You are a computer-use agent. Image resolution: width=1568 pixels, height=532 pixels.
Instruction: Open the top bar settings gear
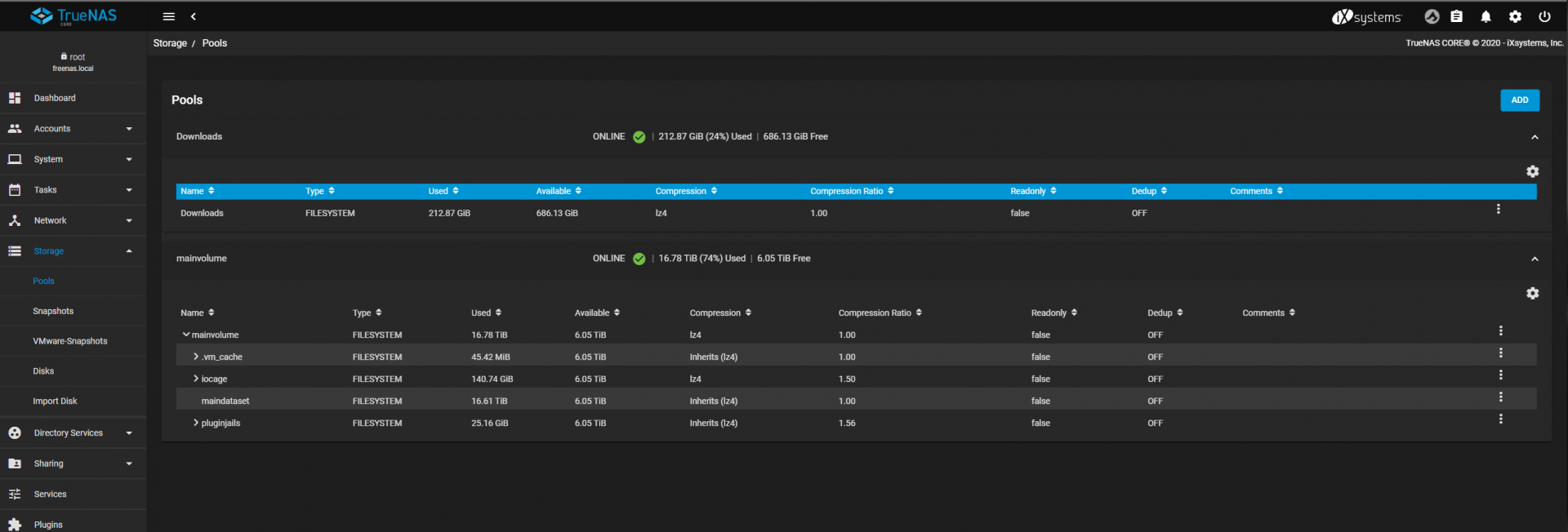[1515, 16]
